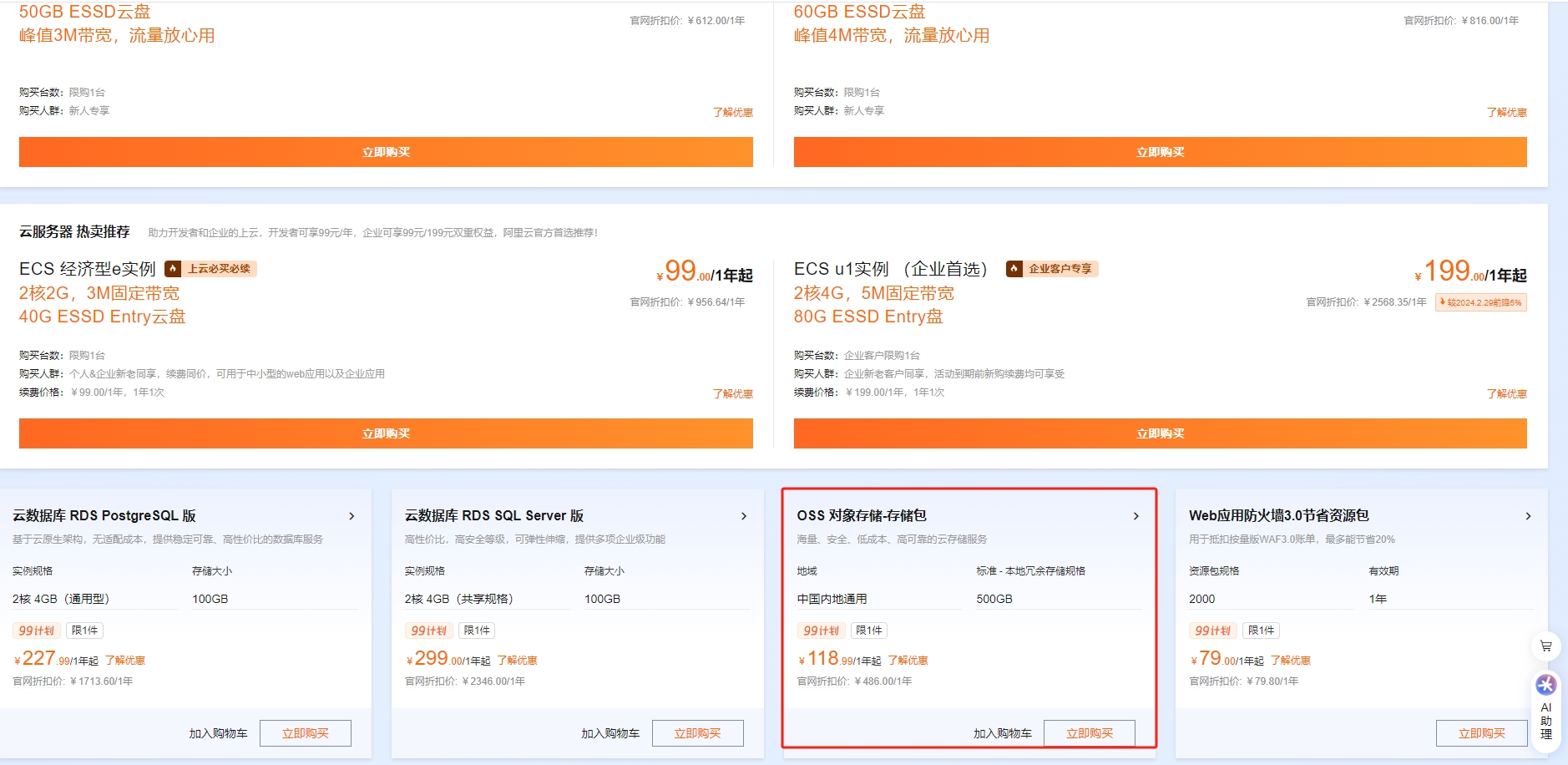Click the ¥99.00/1年起 price
Screen dimensions: 1568x765
pos(705,271)
